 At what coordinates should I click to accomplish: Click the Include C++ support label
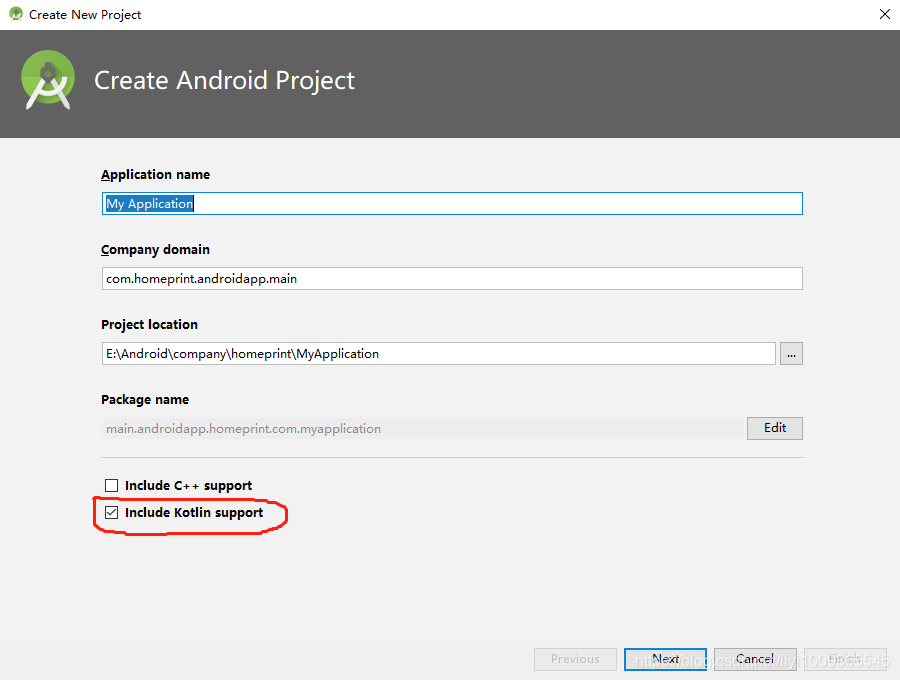[x=188, y=485]
